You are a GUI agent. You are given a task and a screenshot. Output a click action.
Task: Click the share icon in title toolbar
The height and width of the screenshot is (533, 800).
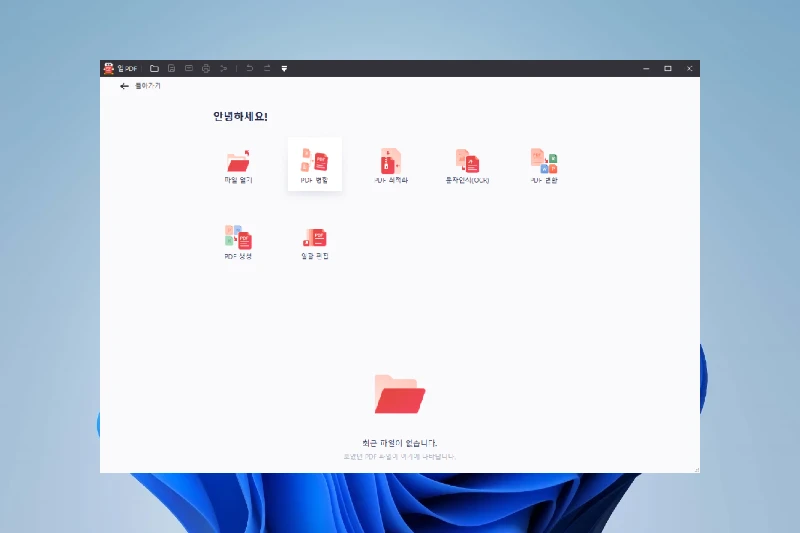(x=223, y=68)
